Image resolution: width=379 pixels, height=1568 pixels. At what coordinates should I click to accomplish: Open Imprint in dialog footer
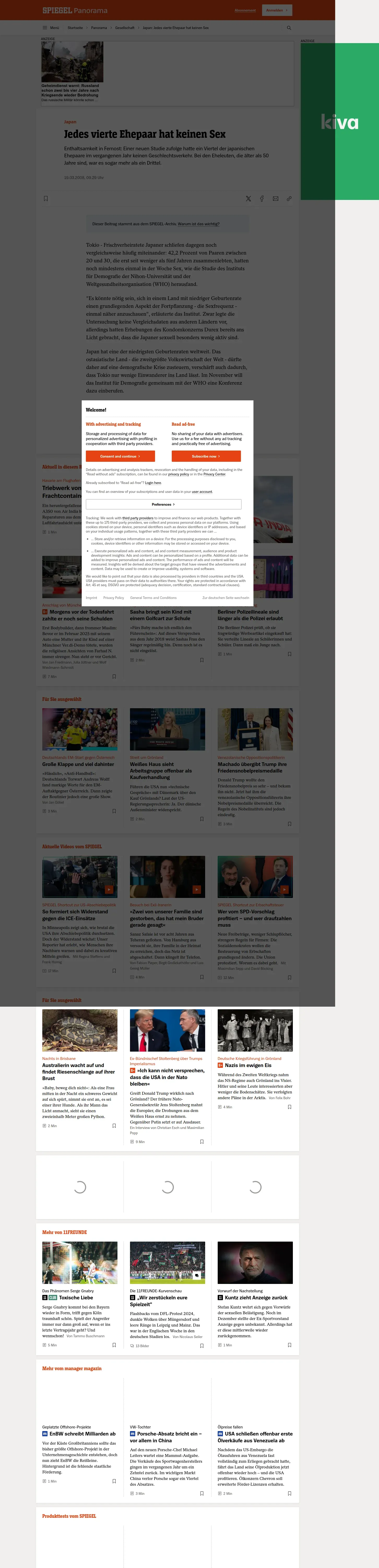click(x=91, y=598)
